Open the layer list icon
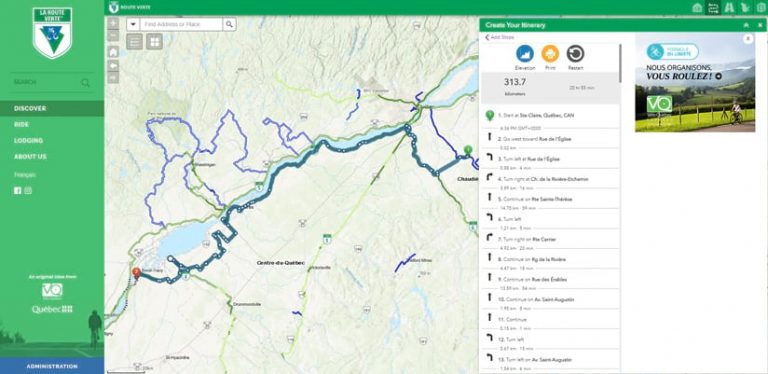 pos(135,42)
